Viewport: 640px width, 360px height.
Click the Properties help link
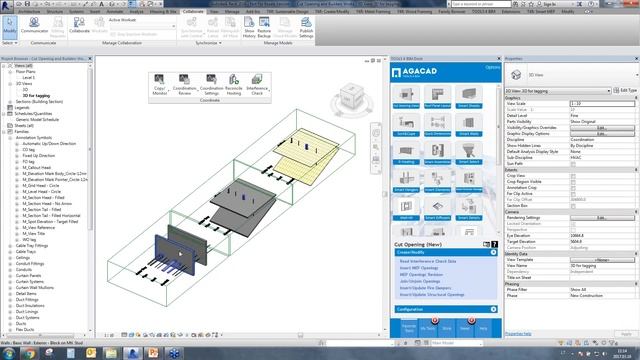point(518,334)
